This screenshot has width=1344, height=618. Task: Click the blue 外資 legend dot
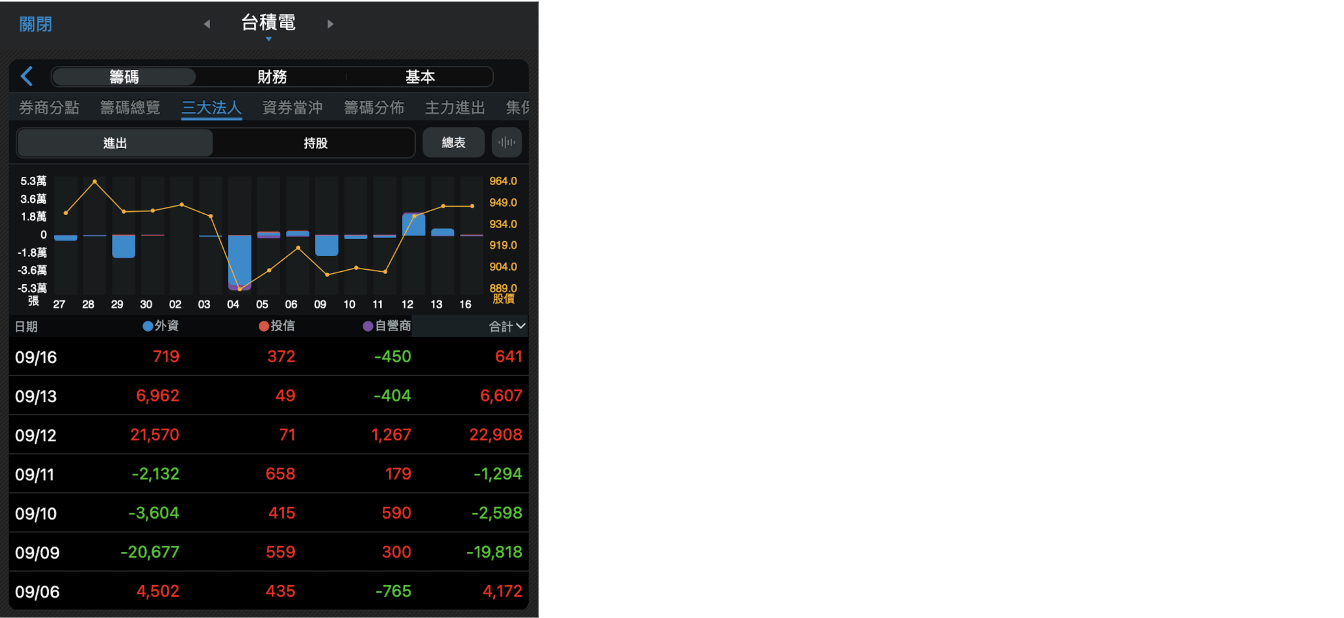coord(148,326)
